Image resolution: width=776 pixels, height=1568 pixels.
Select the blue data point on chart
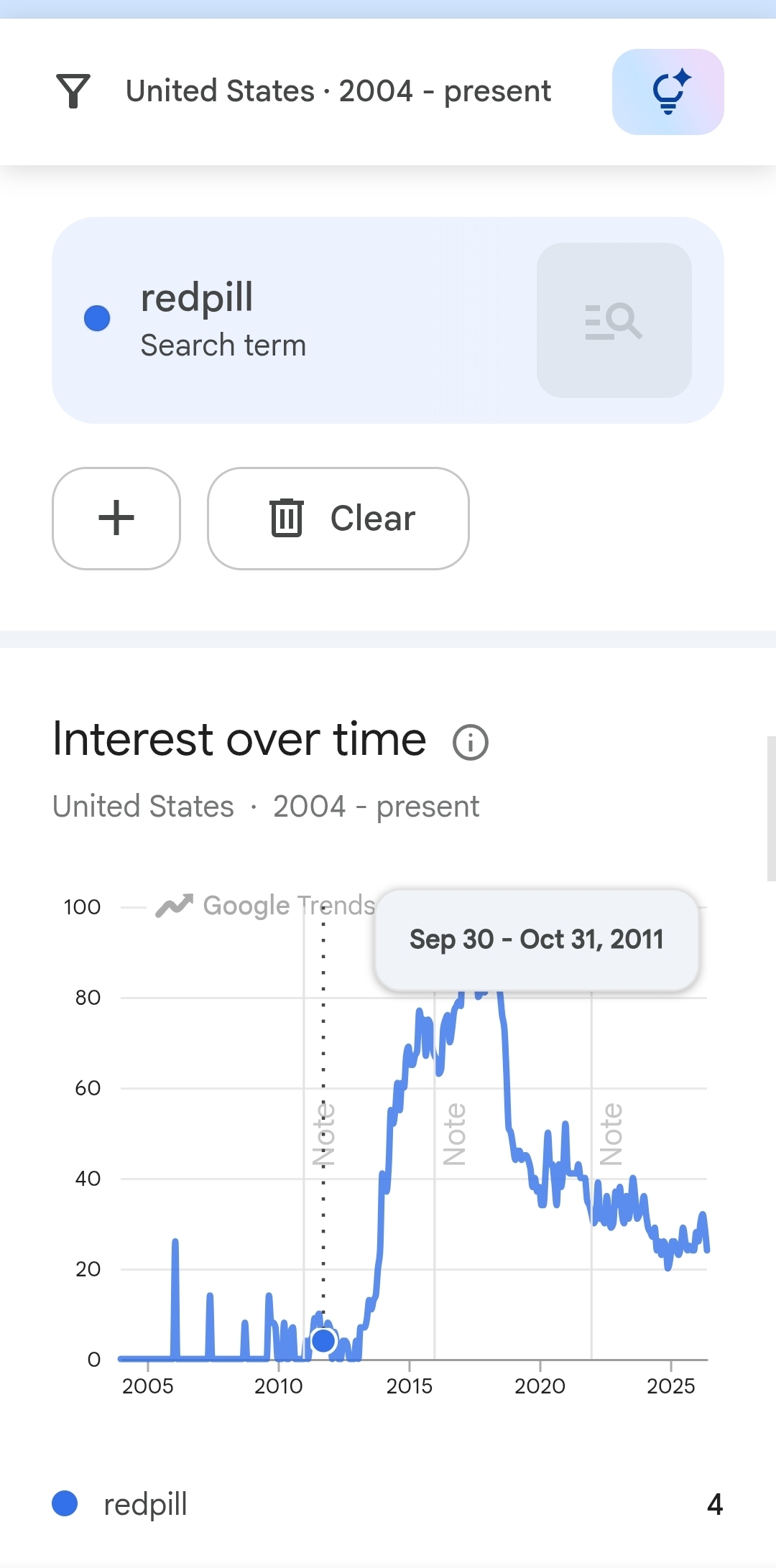coord(323,1340)
